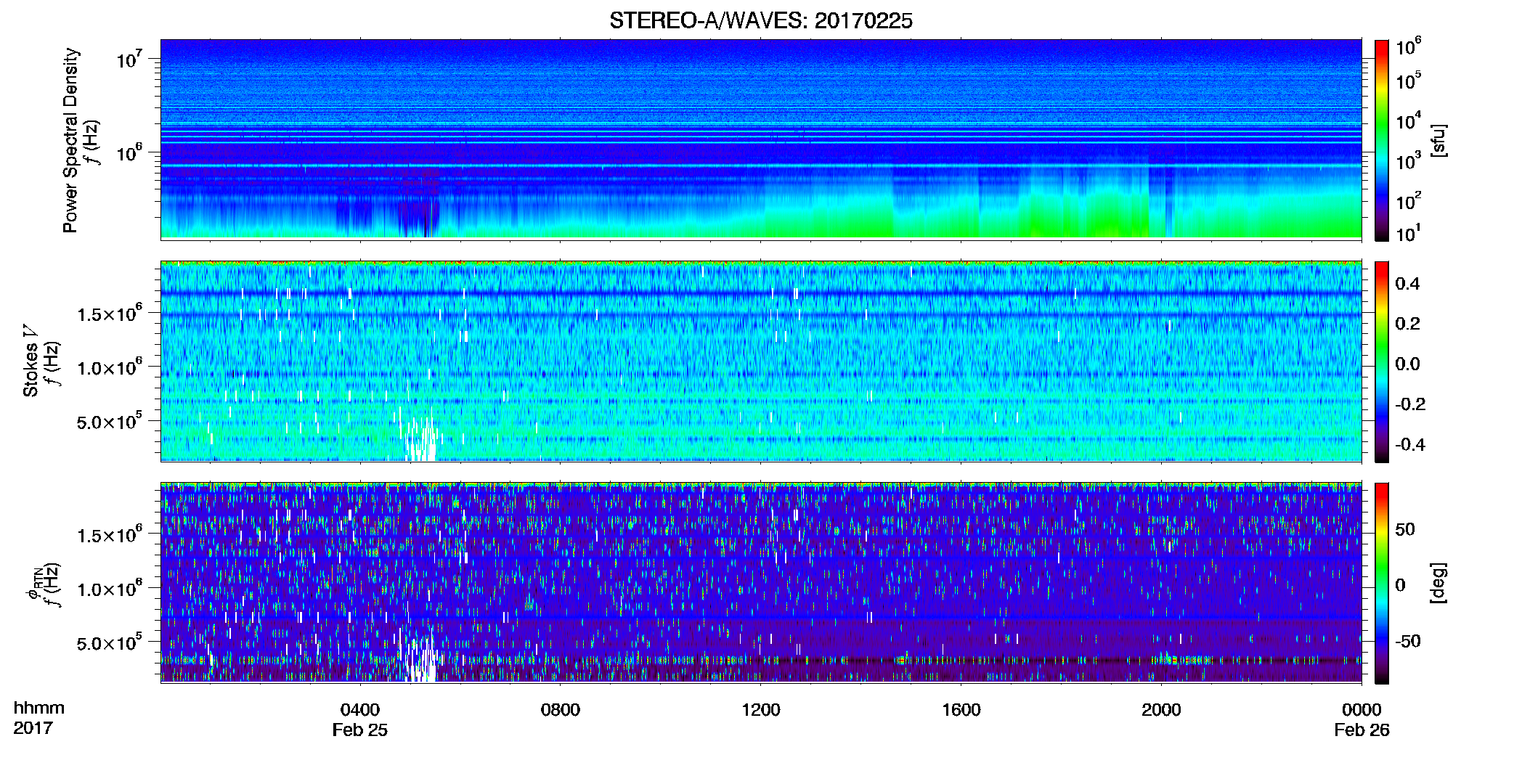Click the 0800 time tick label
Image resolution: width=1522 pixels, height=784 pixels.
561,709
